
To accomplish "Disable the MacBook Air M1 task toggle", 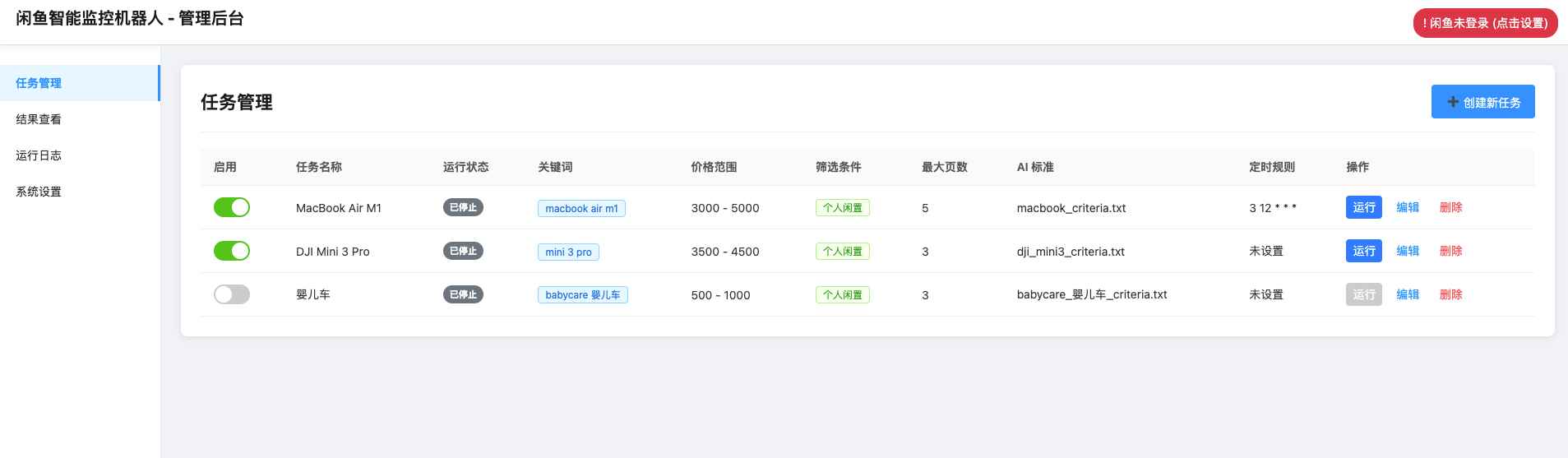I will tap(231, 207).
